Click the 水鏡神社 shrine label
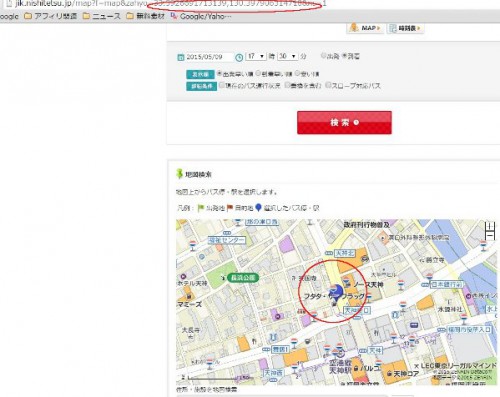Screen dimensions: 500x397 tap(449, 309)
